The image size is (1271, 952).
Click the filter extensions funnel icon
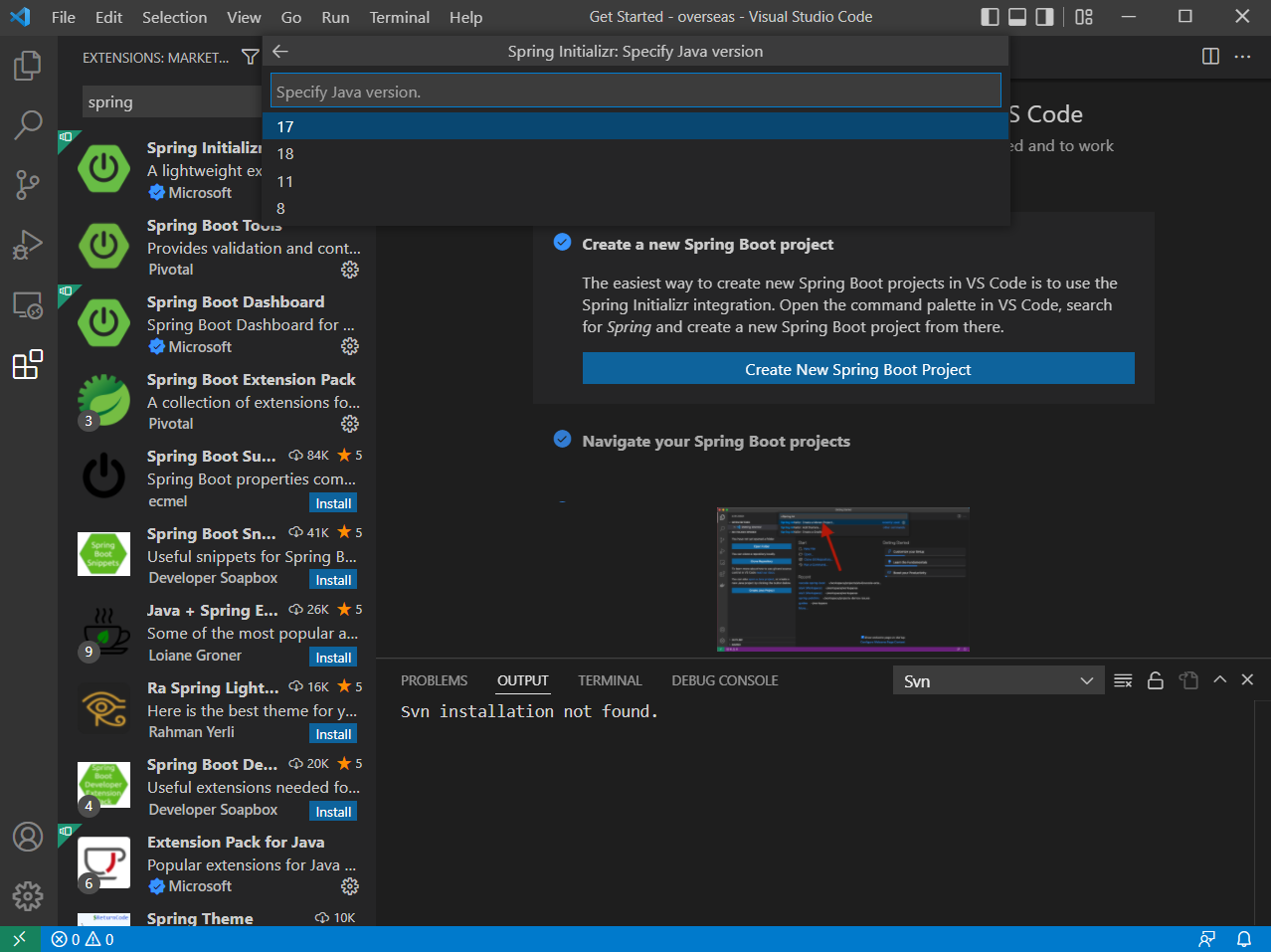[x=251, y=58]
